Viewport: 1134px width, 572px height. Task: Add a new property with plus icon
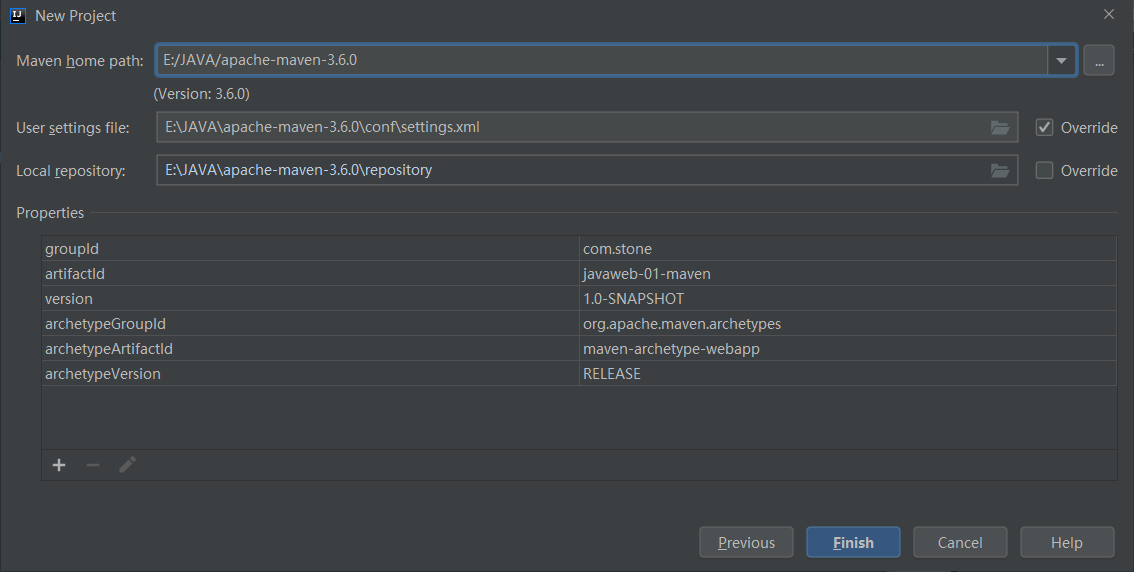pyautogui.click(x=59, y=465)
